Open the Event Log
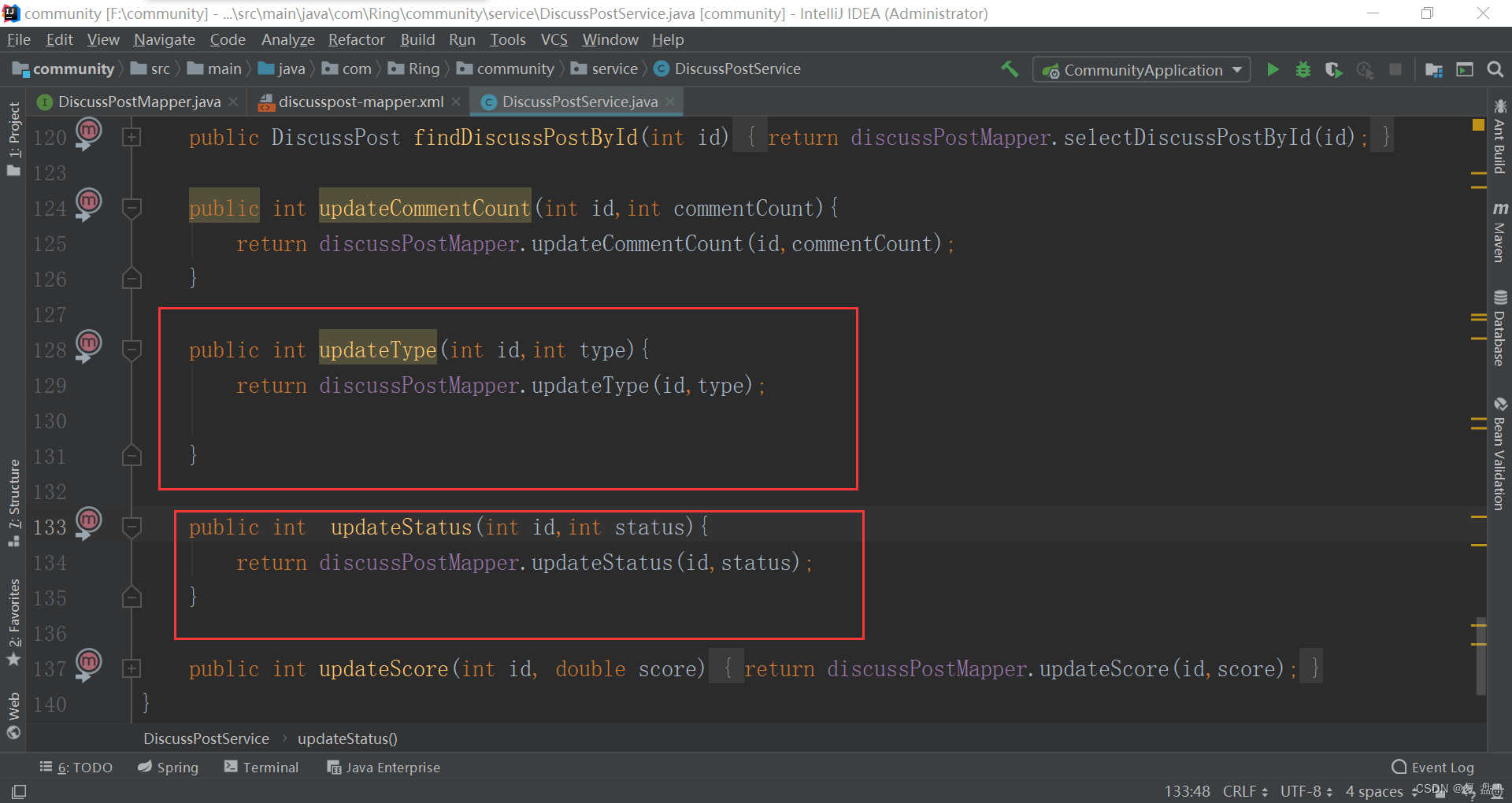 [1432, 767]
